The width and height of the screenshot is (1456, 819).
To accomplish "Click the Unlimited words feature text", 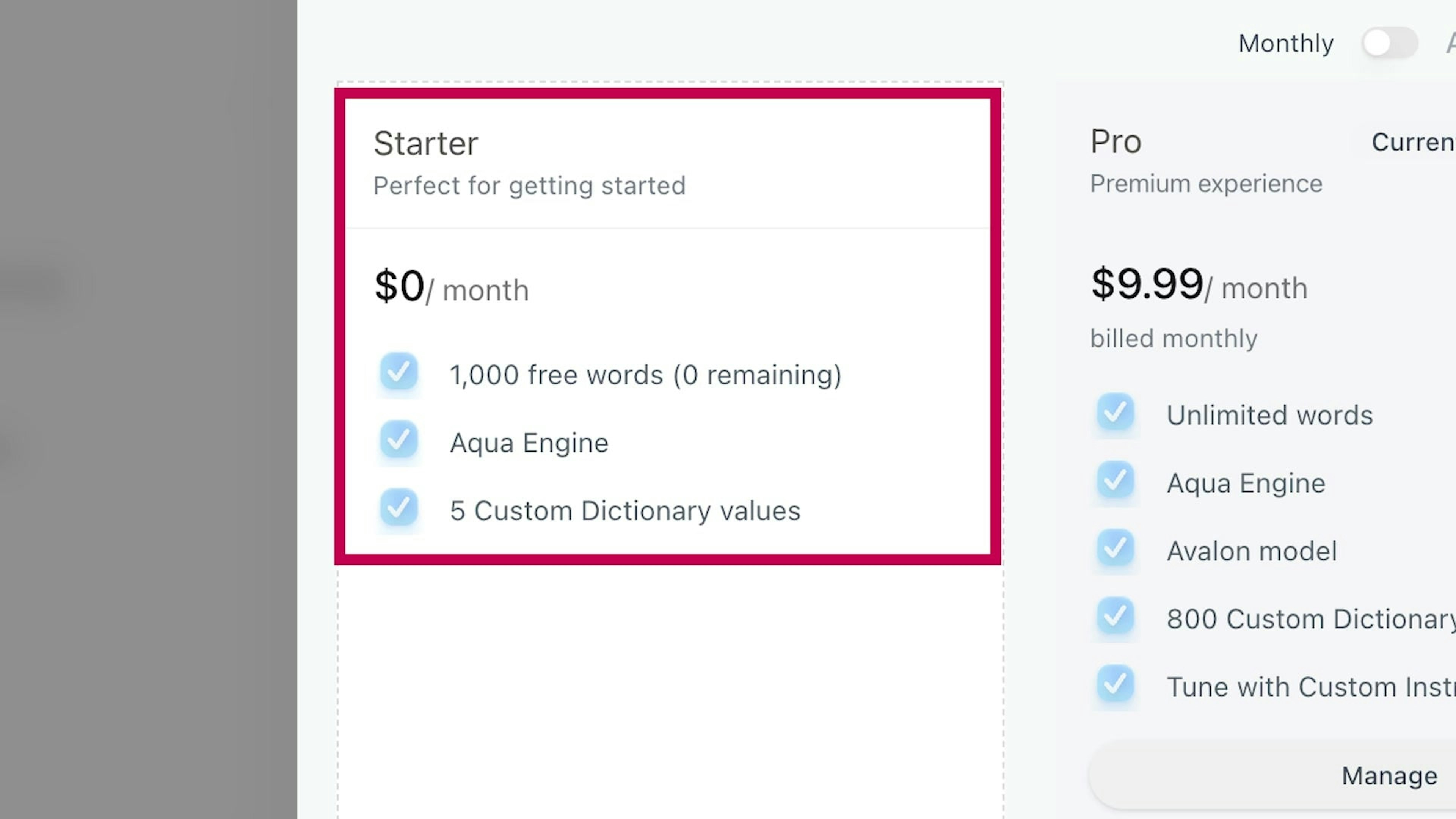I will point(1269,416).
